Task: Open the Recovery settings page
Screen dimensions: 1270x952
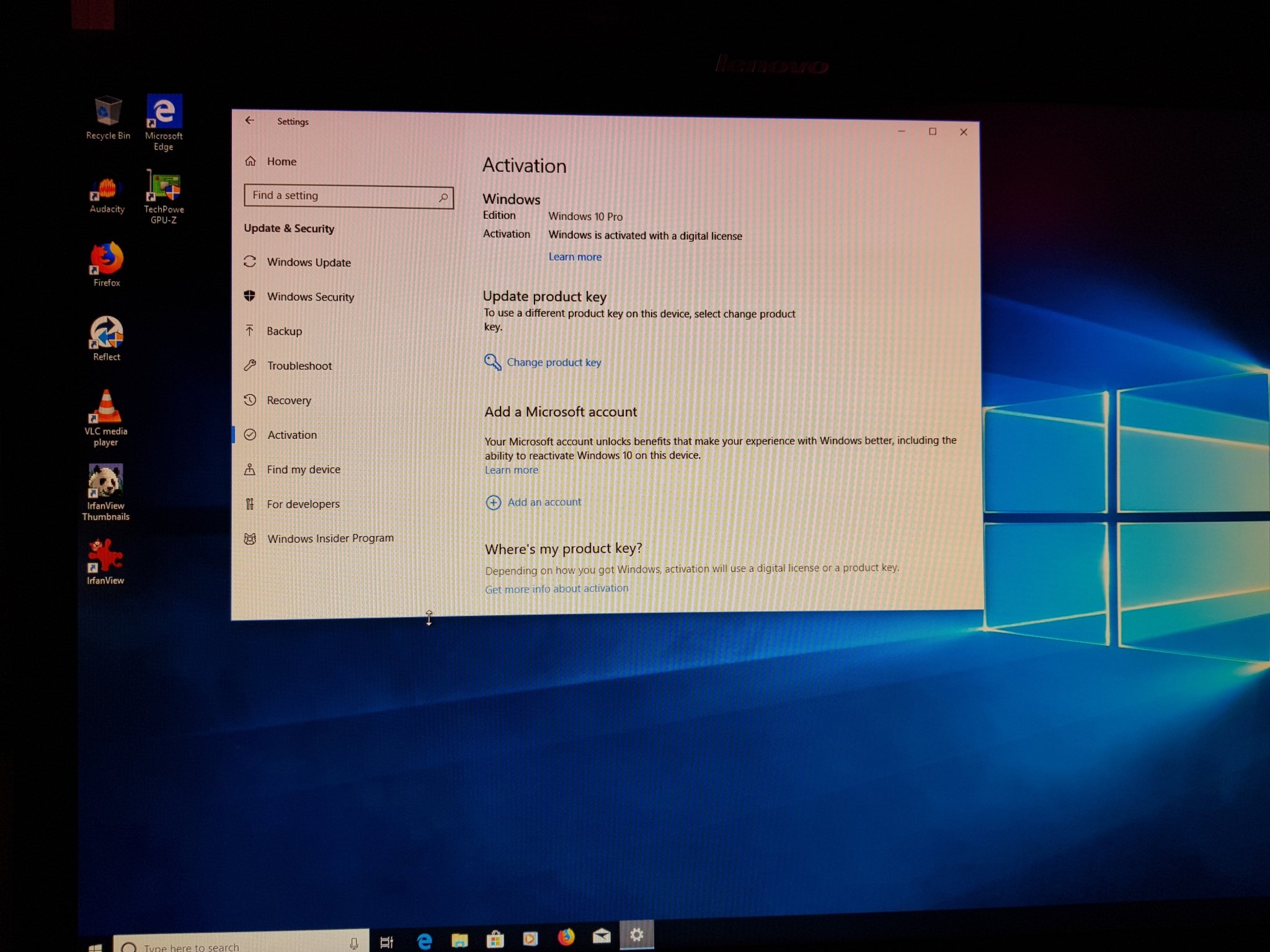Action: (x=288, y=400)
